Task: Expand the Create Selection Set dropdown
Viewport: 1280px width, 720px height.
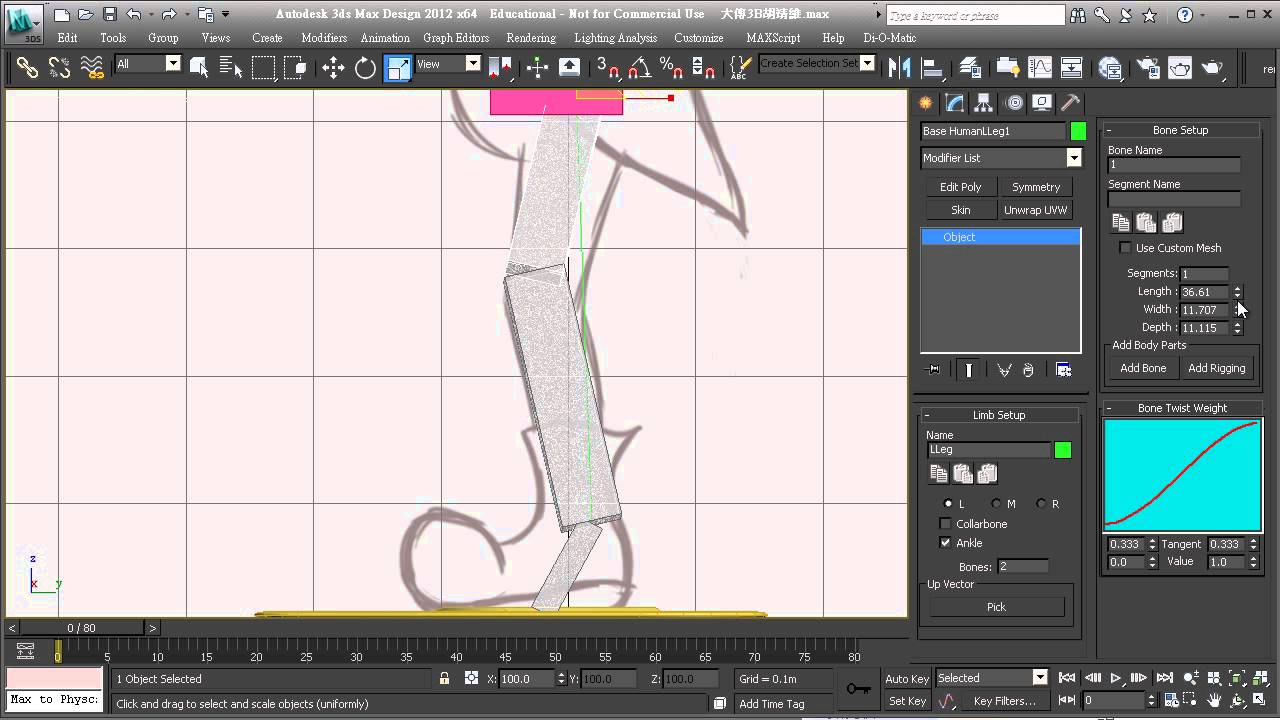Action: pos(867,63)
